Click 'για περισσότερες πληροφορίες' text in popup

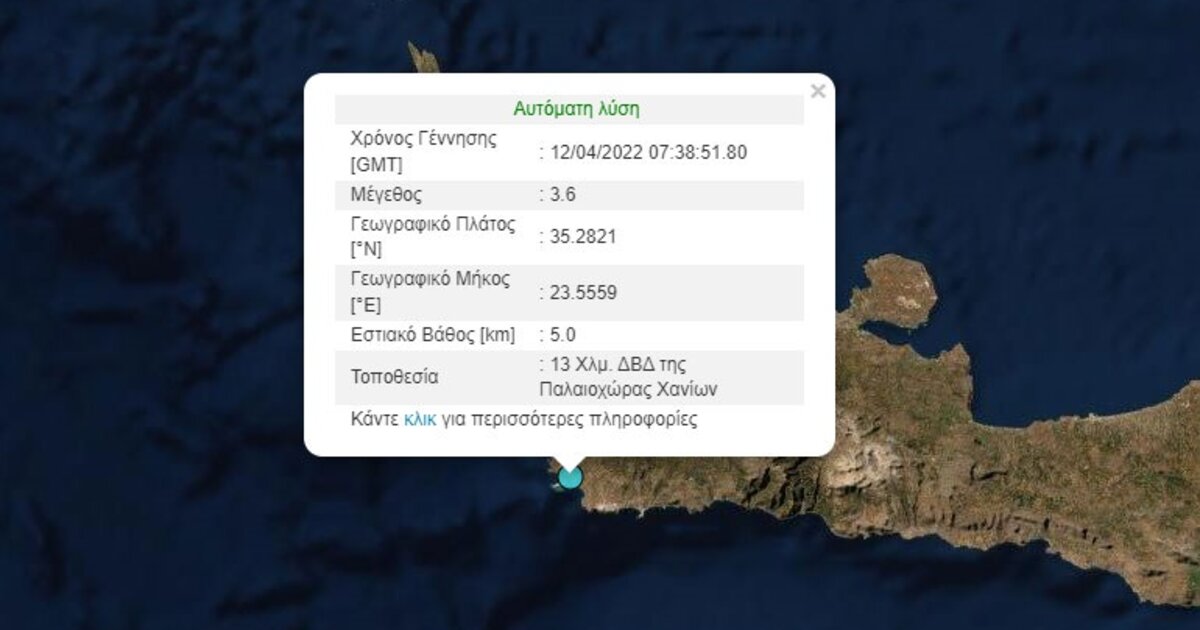[x=569, y=420]
